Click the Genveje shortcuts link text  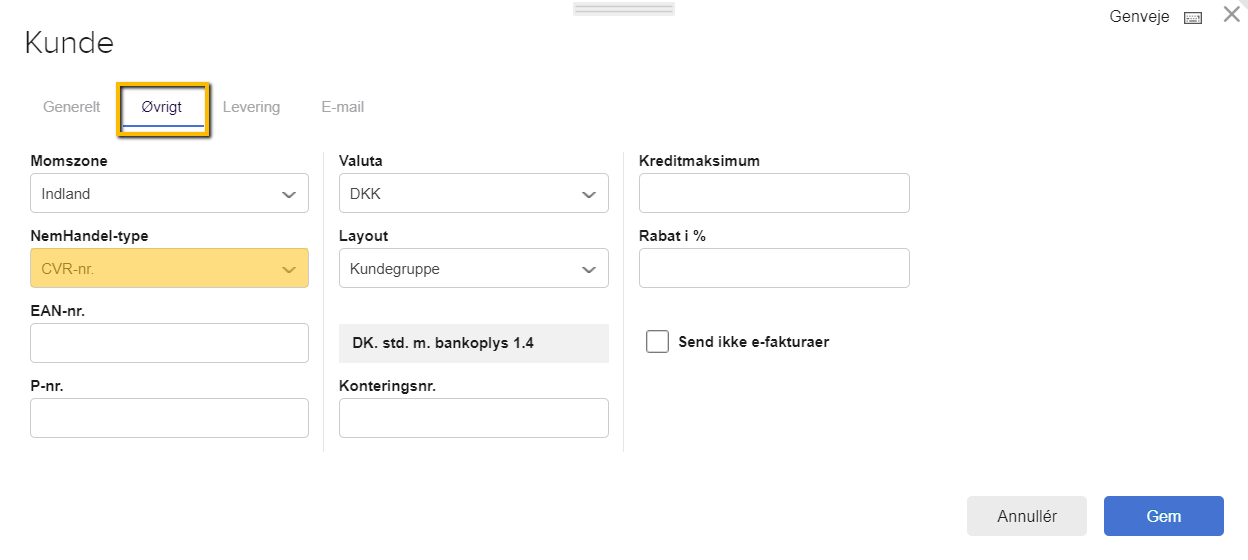coord(1140,17)
